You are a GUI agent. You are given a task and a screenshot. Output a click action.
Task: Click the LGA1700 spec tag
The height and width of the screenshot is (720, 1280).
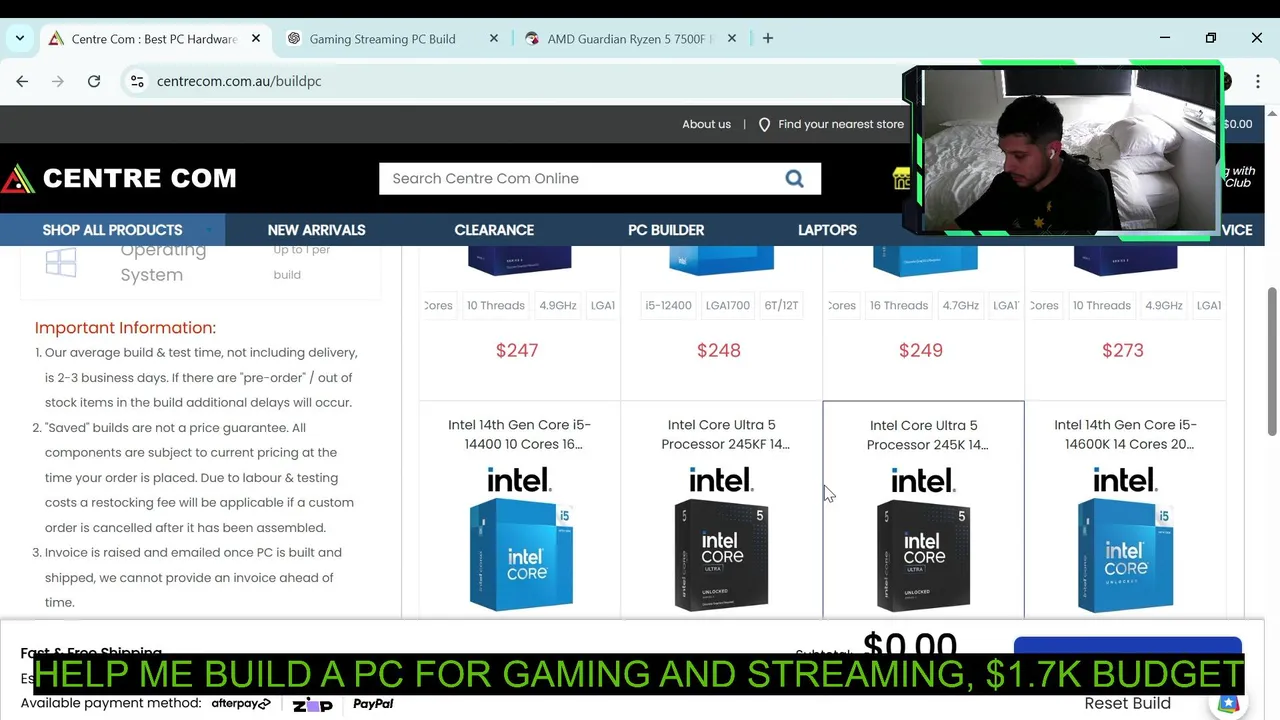(x=727, y=305)
